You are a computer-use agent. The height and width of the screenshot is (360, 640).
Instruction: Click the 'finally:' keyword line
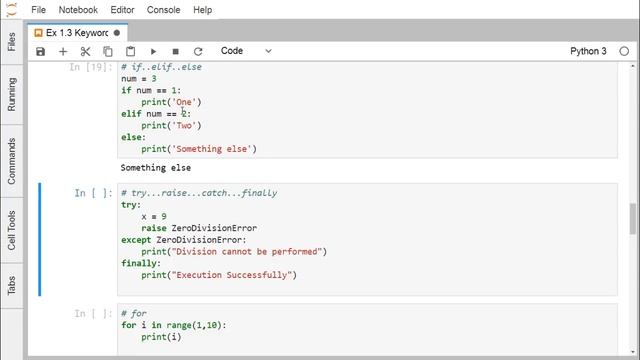click(141, 263)
